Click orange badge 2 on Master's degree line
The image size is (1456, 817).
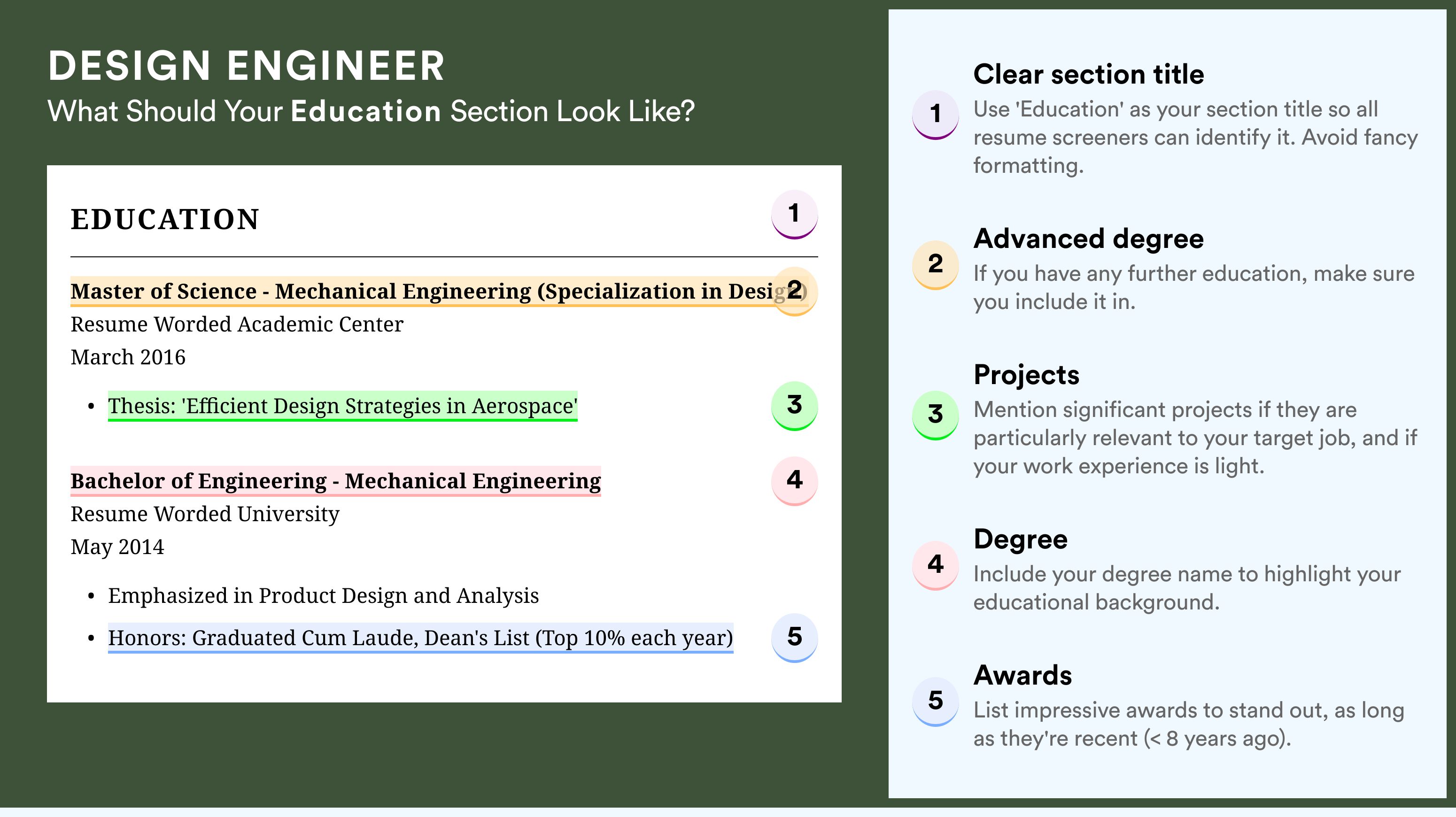pyautogui.click(x=794, y=291)
